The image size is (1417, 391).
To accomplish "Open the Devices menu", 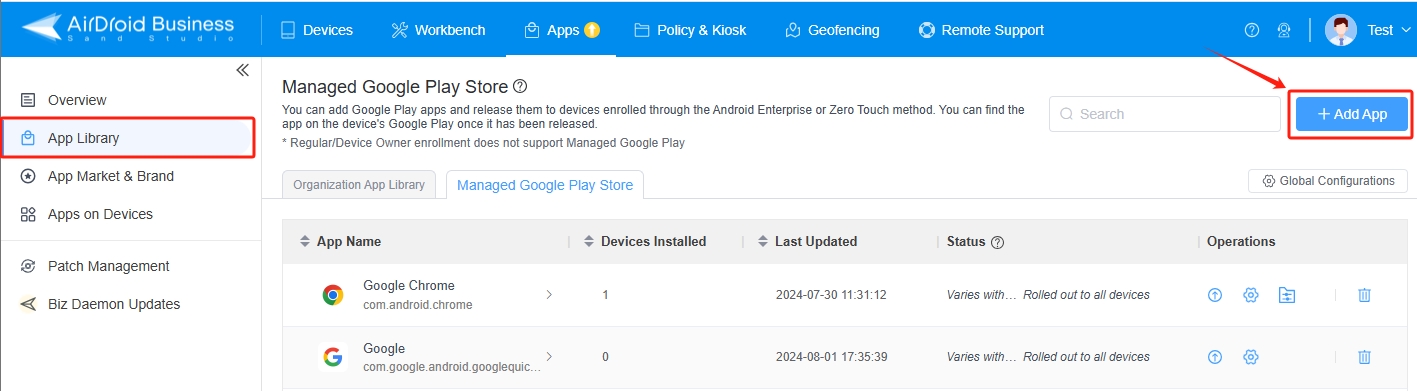I will pos(316,30).
